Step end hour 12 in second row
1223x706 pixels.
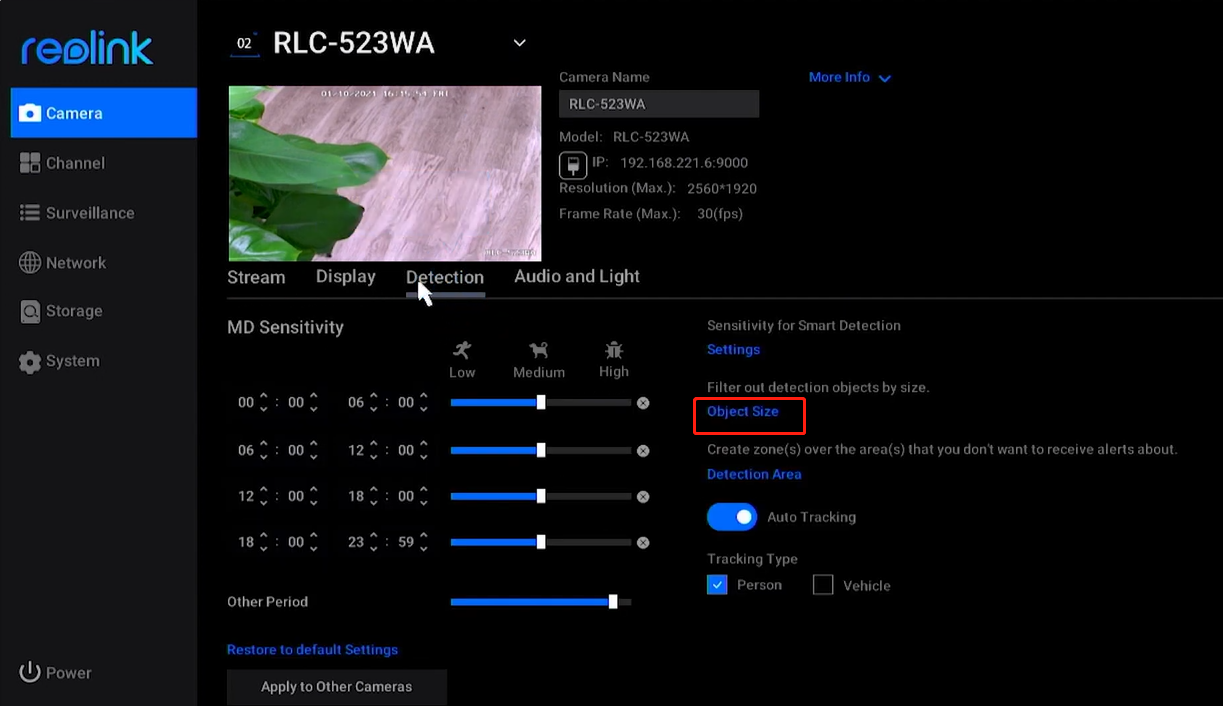(374, 451)
